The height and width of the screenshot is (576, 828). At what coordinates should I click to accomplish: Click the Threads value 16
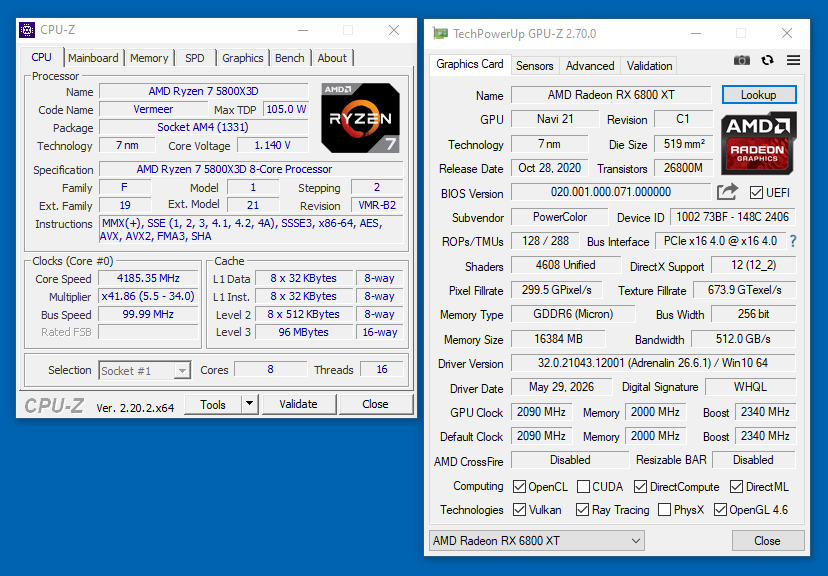click(382, 370)
